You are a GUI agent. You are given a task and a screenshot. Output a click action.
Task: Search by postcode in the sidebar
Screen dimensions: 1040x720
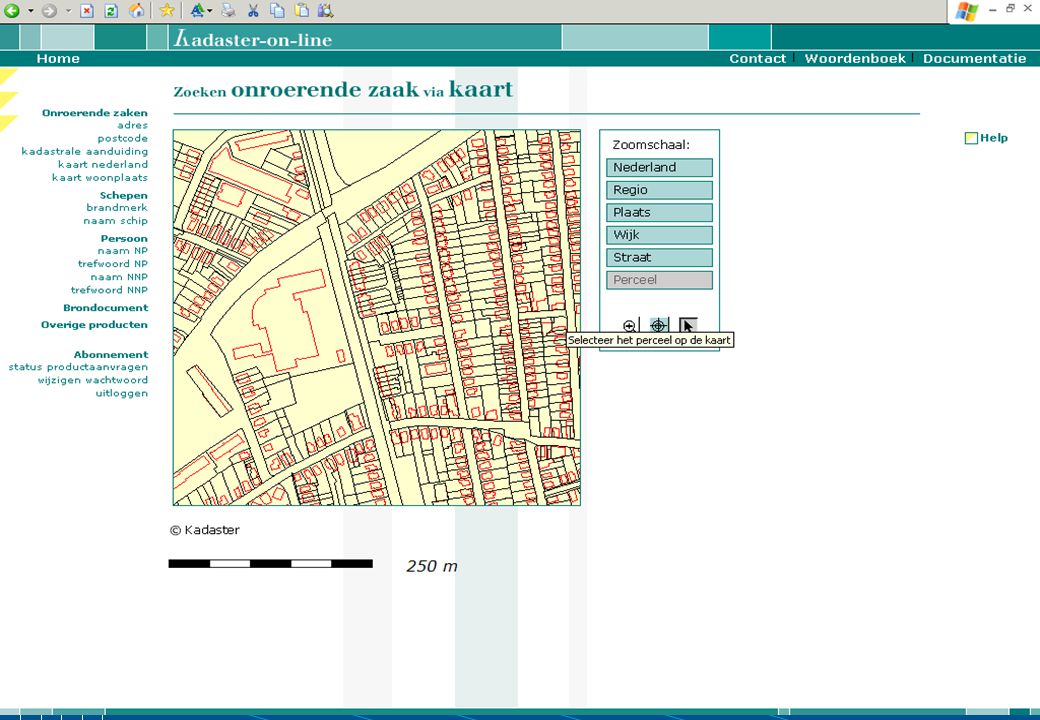coord(123,139)
